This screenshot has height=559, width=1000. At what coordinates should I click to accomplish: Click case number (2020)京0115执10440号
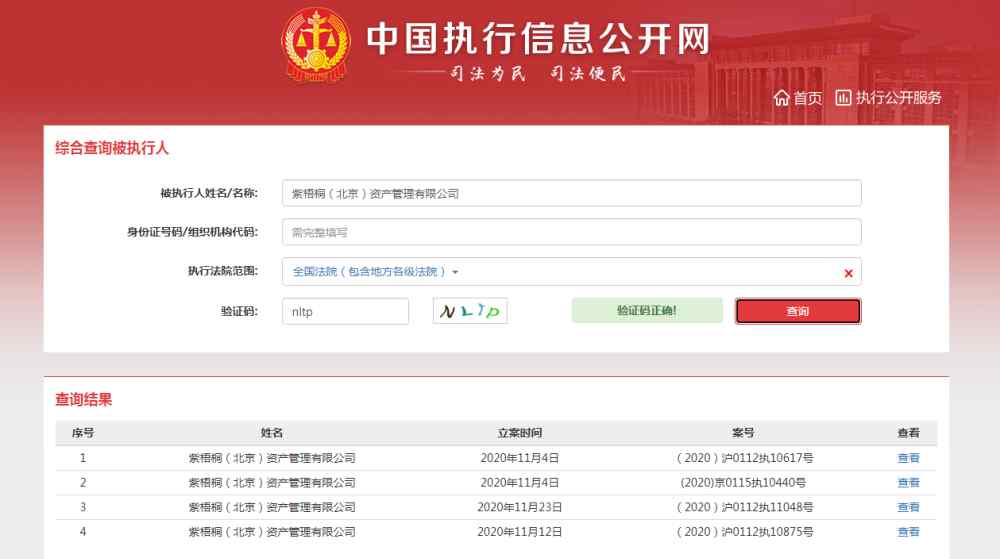point(744,483)
